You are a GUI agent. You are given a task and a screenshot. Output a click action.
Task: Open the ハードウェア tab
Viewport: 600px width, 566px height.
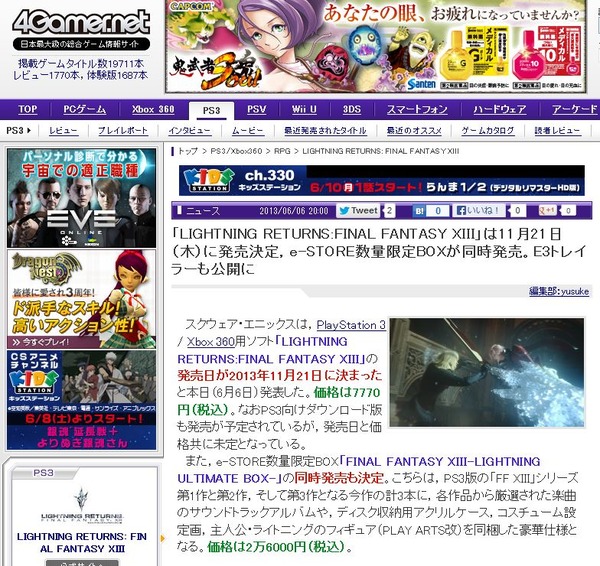[499, 109]
